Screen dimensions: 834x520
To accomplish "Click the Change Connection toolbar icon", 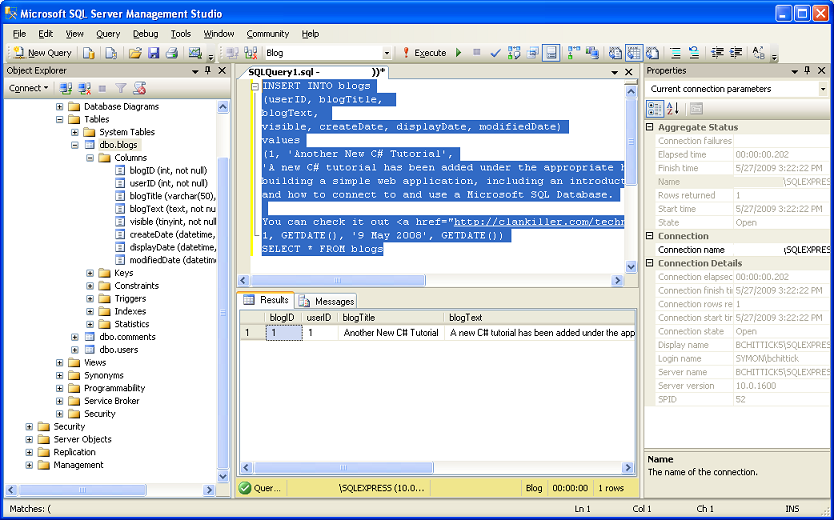I will point(250,53).
